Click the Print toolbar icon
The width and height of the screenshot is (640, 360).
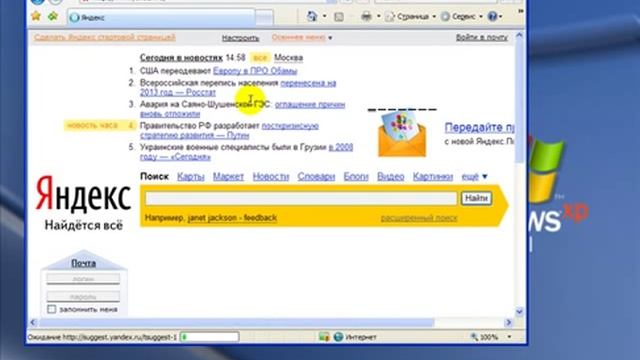(367, 16)
